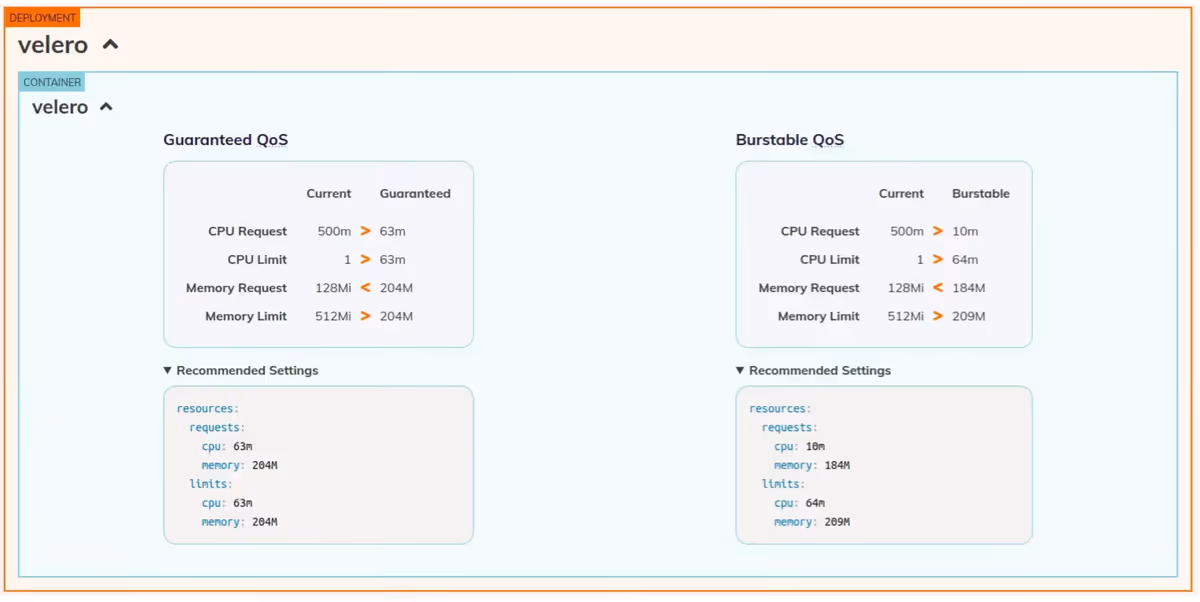
Task: Click the orange DEPLOYMENT badge
Action: tap(42, 18)
